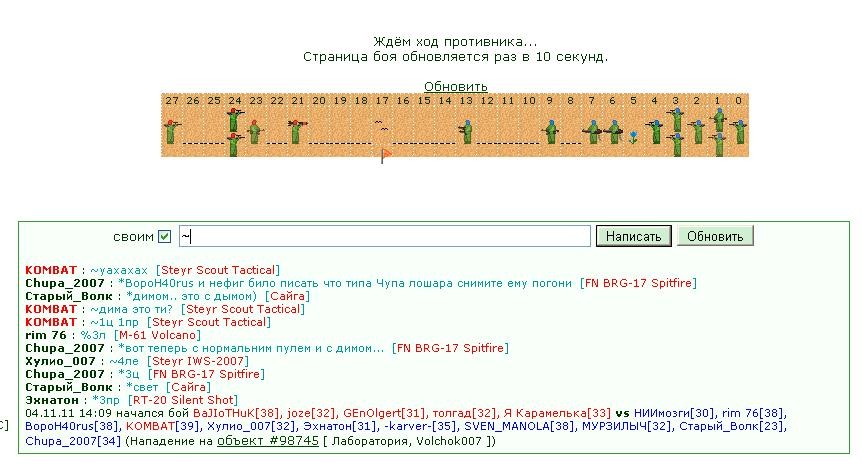Click the lower blue soldier at position 1

pyautogui.click(x=719, y=145)
